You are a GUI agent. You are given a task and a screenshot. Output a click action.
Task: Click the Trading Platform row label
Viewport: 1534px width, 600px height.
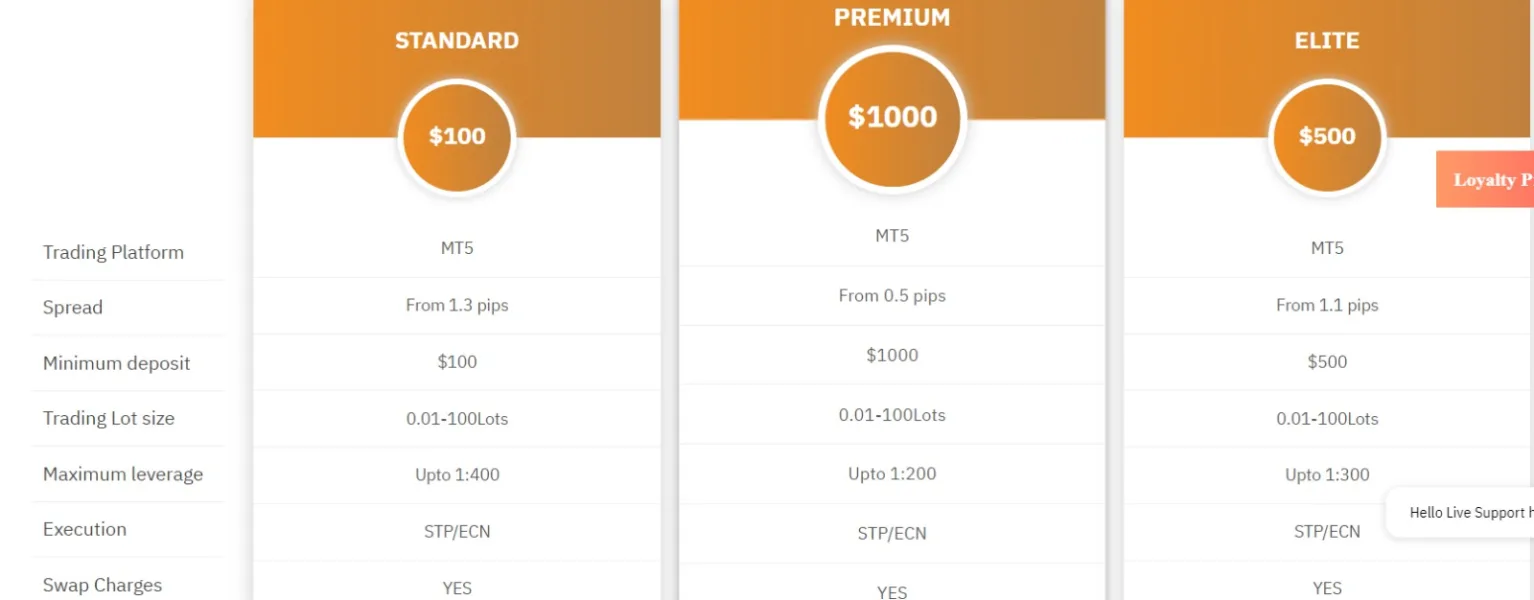(113, 252)
